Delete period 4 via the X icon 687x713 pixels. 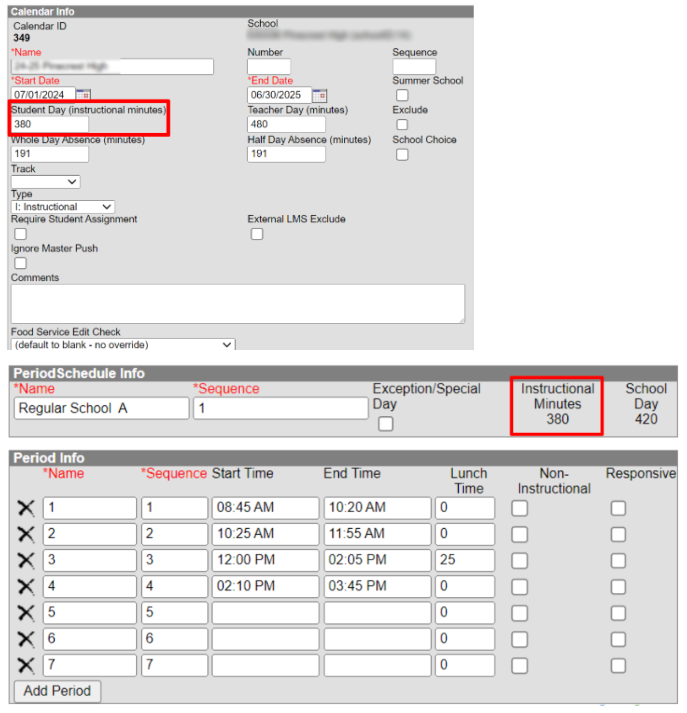pyautogui.click(x=26, y=586)
